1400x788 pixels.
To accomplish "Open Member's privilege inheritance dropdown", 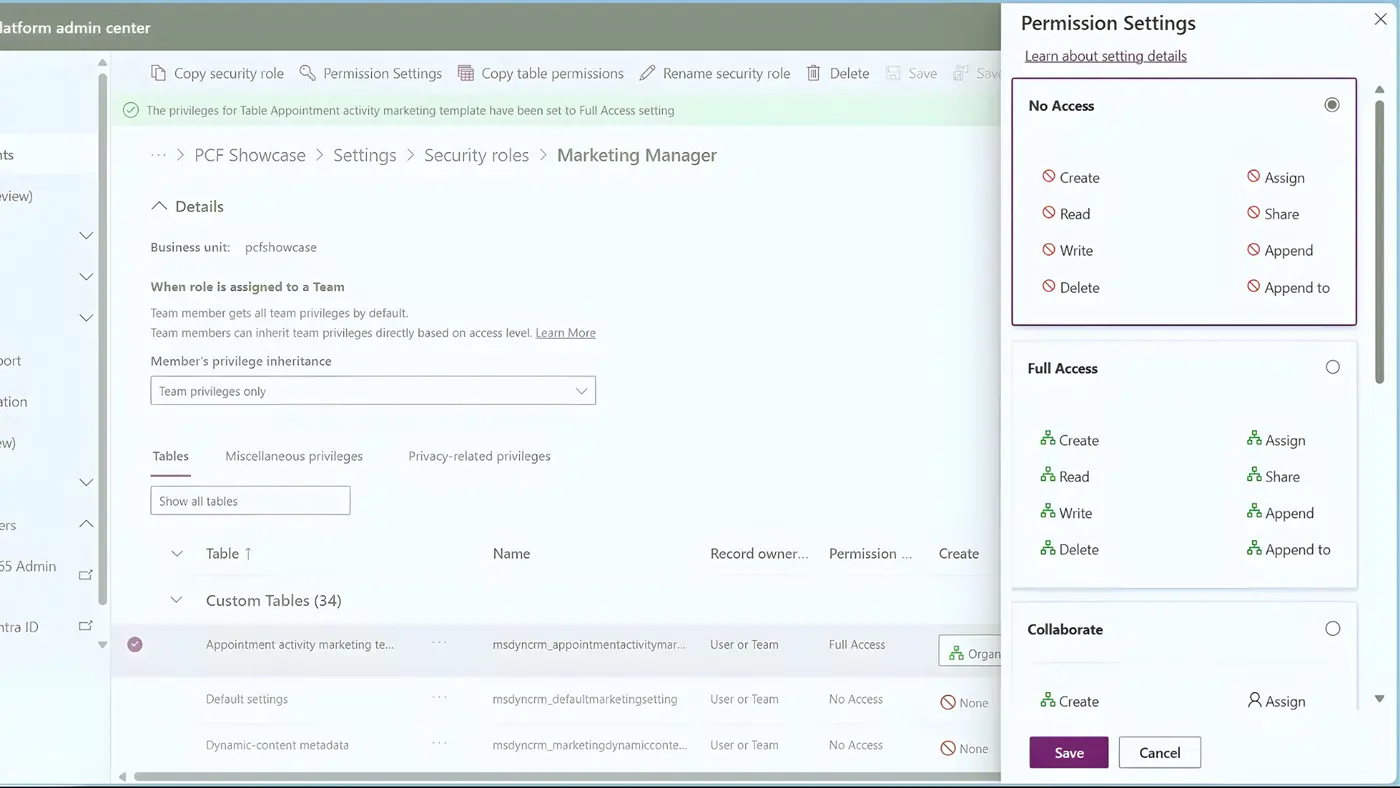I will click(x=373, y=391).
